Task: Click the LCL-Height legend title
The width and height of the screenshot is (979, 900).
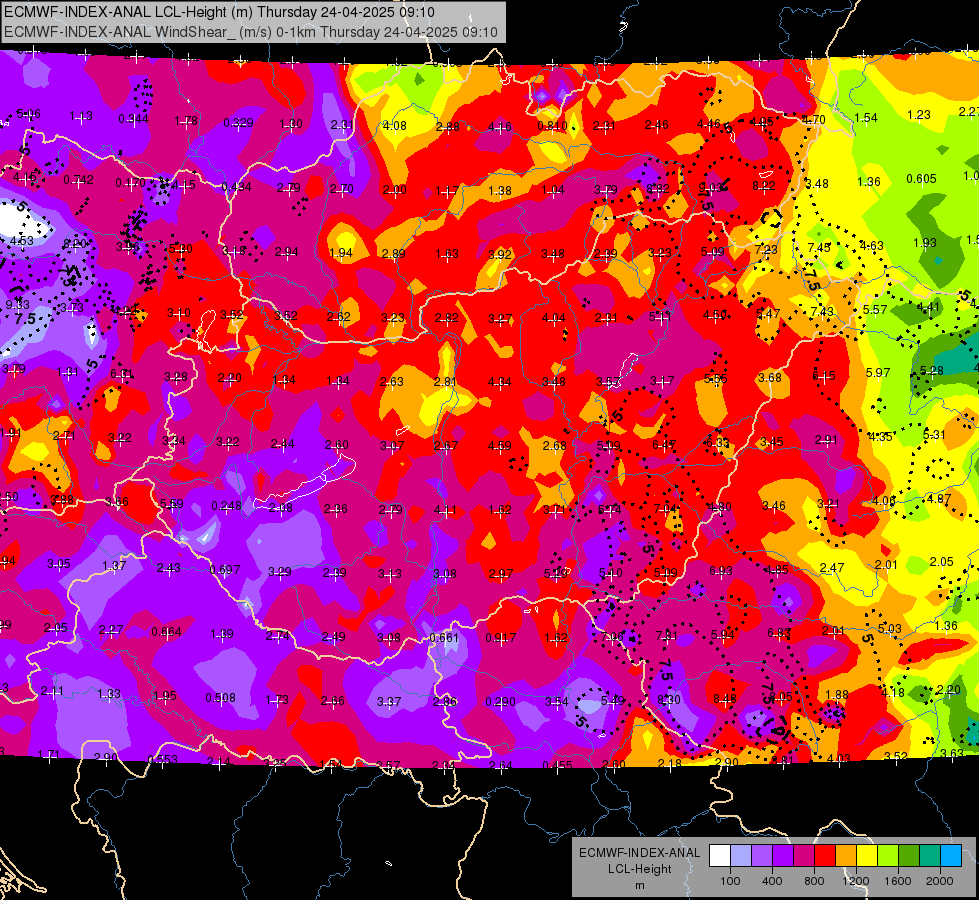Action: tap(639, 869)
